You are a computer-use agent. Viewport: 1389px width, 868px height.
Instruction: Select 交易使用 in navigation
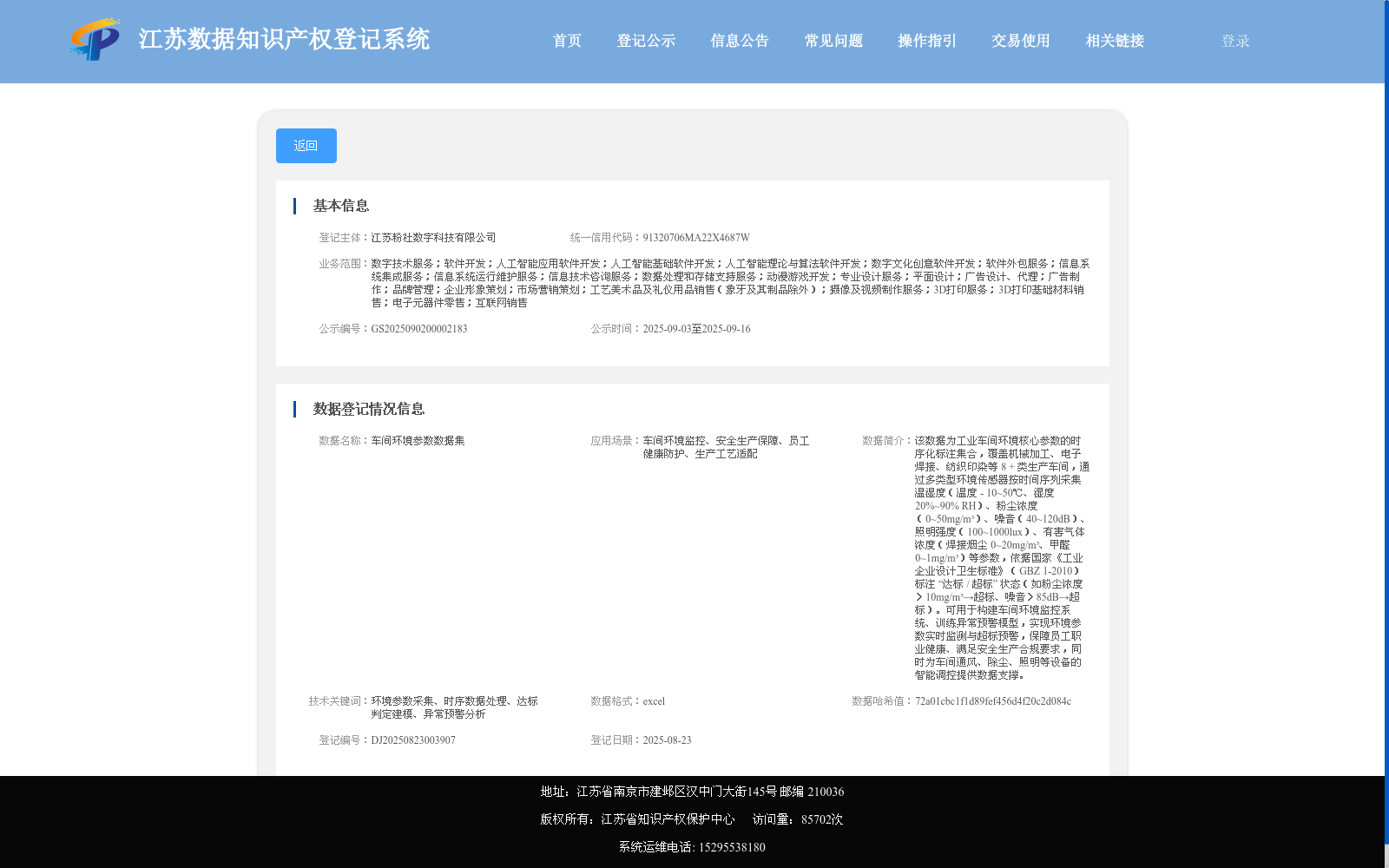[x=1021, y=41]
